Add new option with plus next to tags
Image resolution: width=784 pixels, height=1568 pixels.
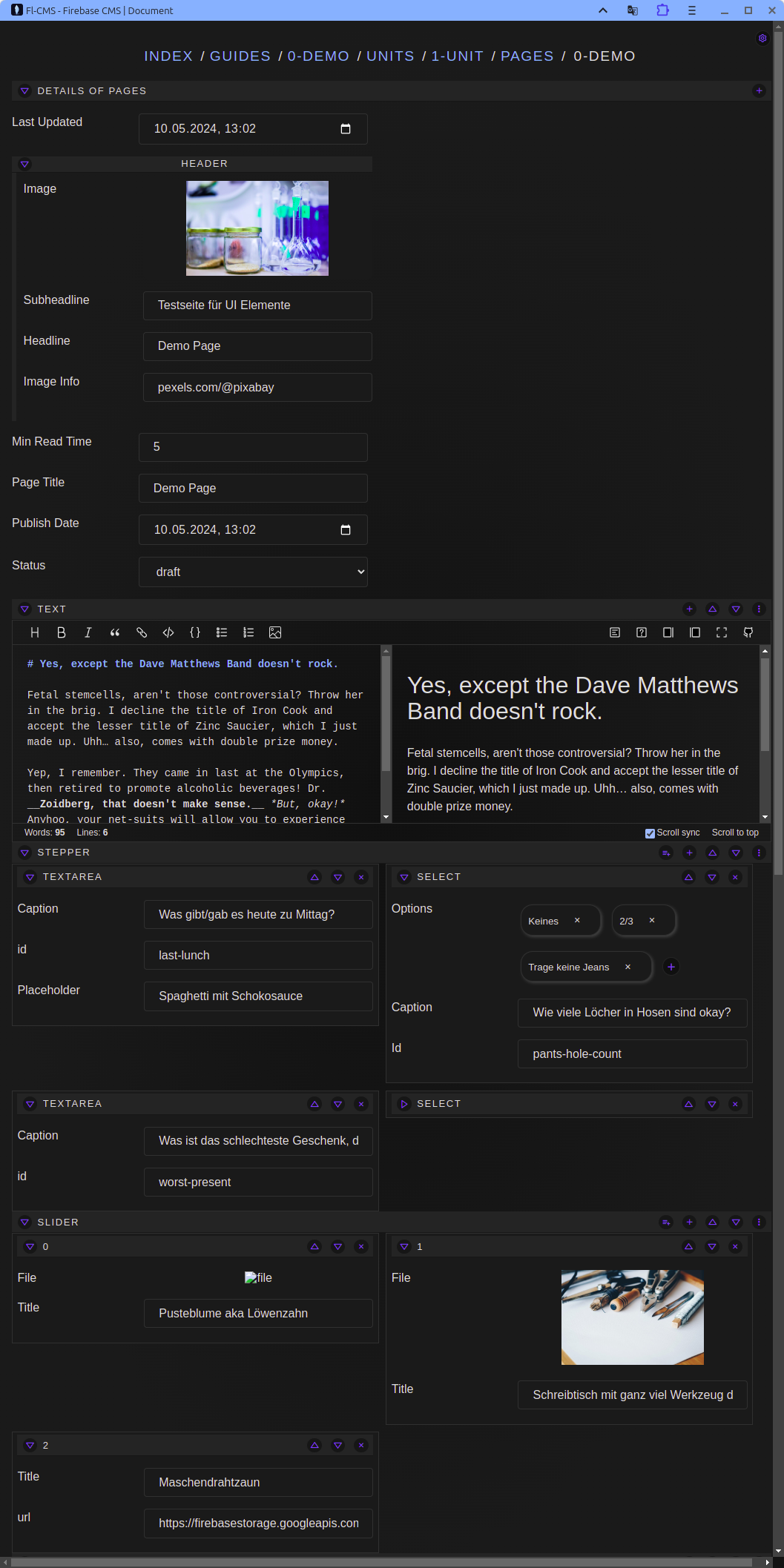click(x=671, y=967)
